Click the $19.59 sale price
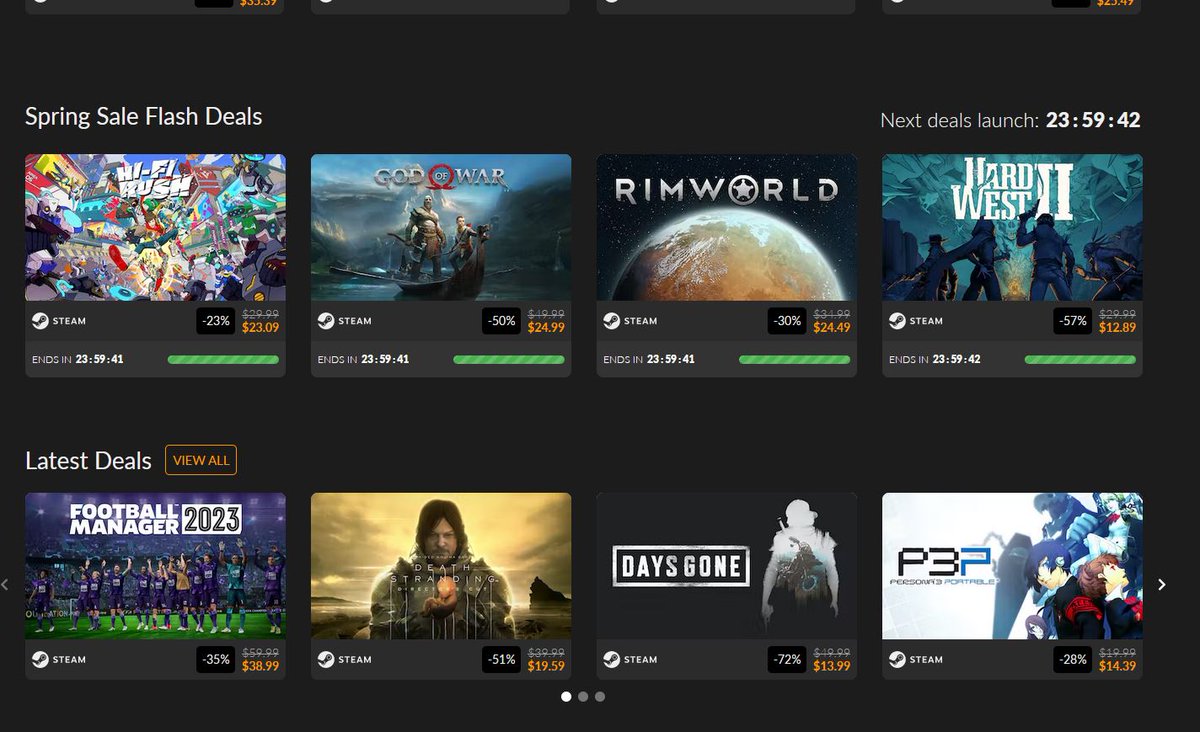Image resolution: width=1200 pixels, height=732 pixels. point(546,666)
